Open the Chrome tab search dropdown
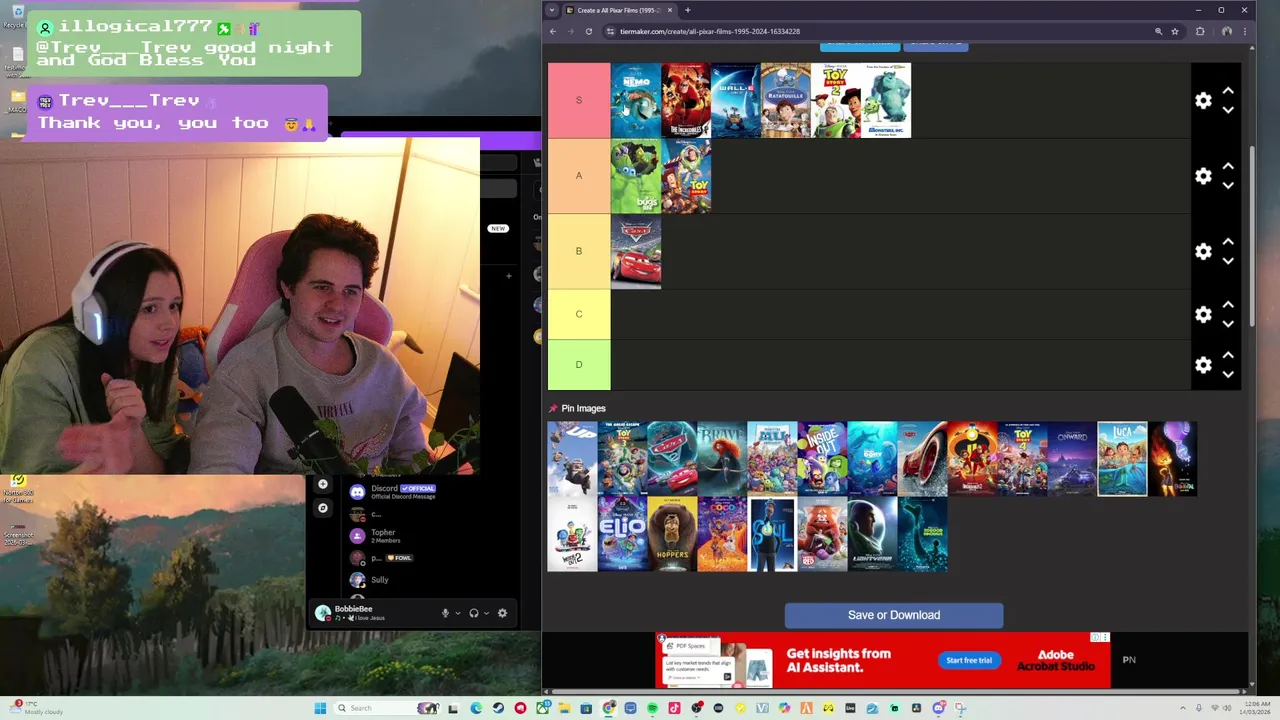 [551, 10]
